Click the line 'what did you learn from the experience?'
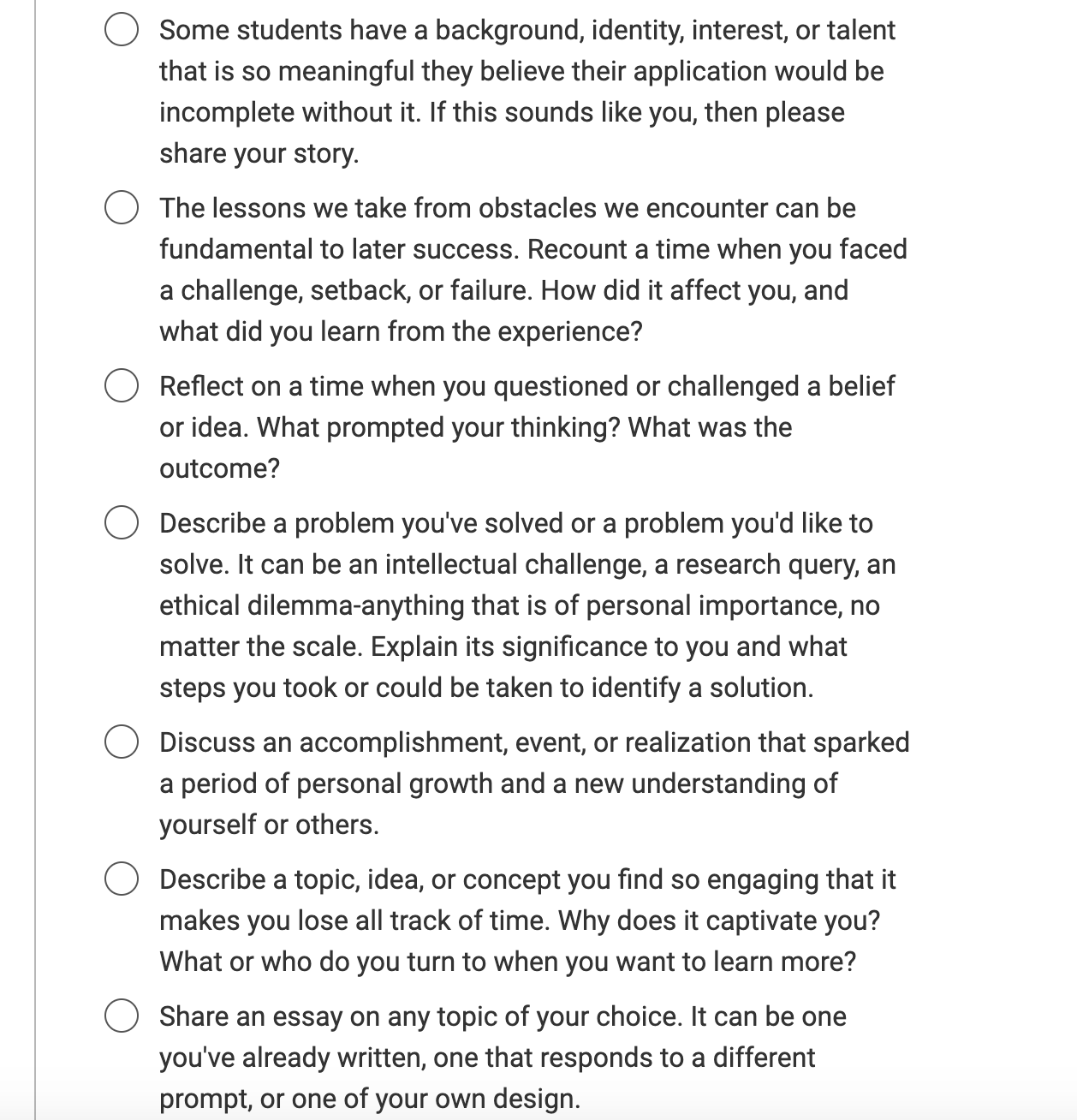The image size is (1077, 1120). [401, 331]
